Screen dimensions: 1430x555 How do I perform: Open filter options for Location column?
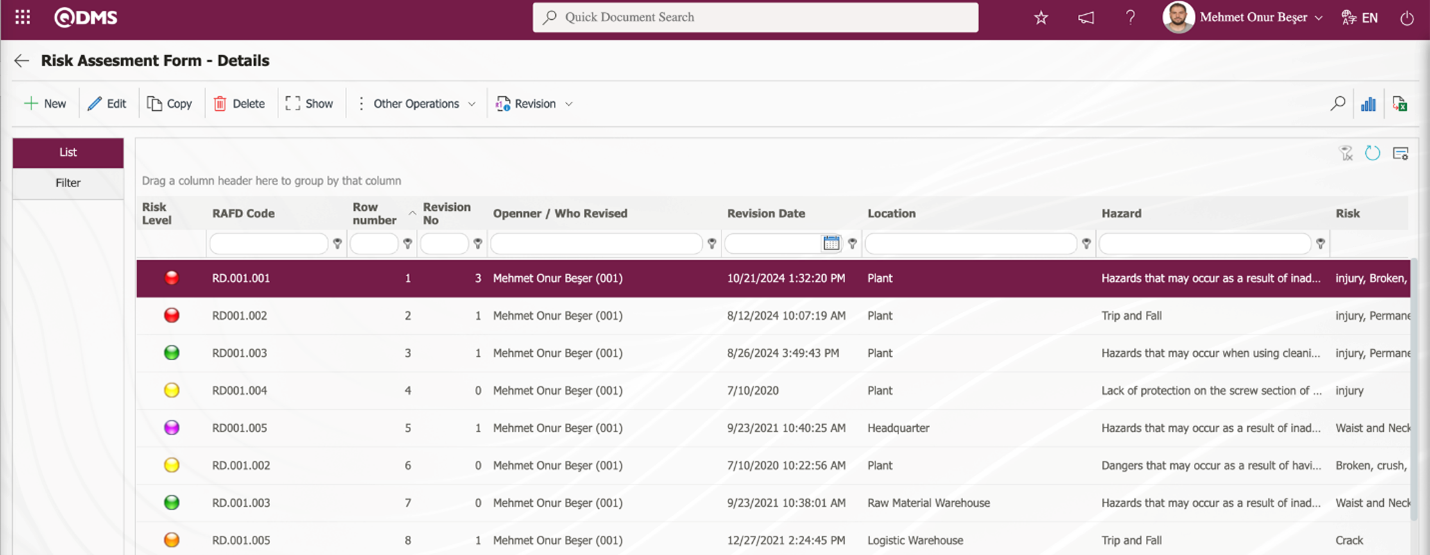1086,244
